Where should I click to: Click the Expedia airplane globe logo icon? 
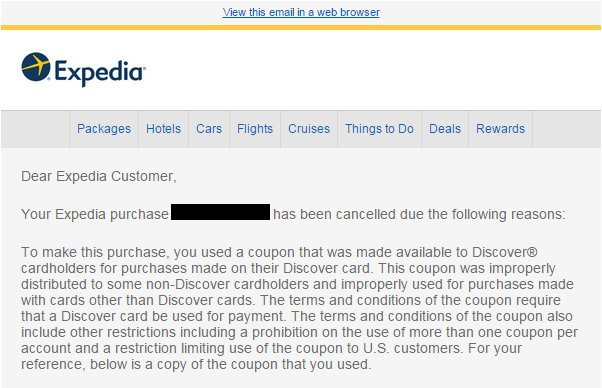pos(36,67)
